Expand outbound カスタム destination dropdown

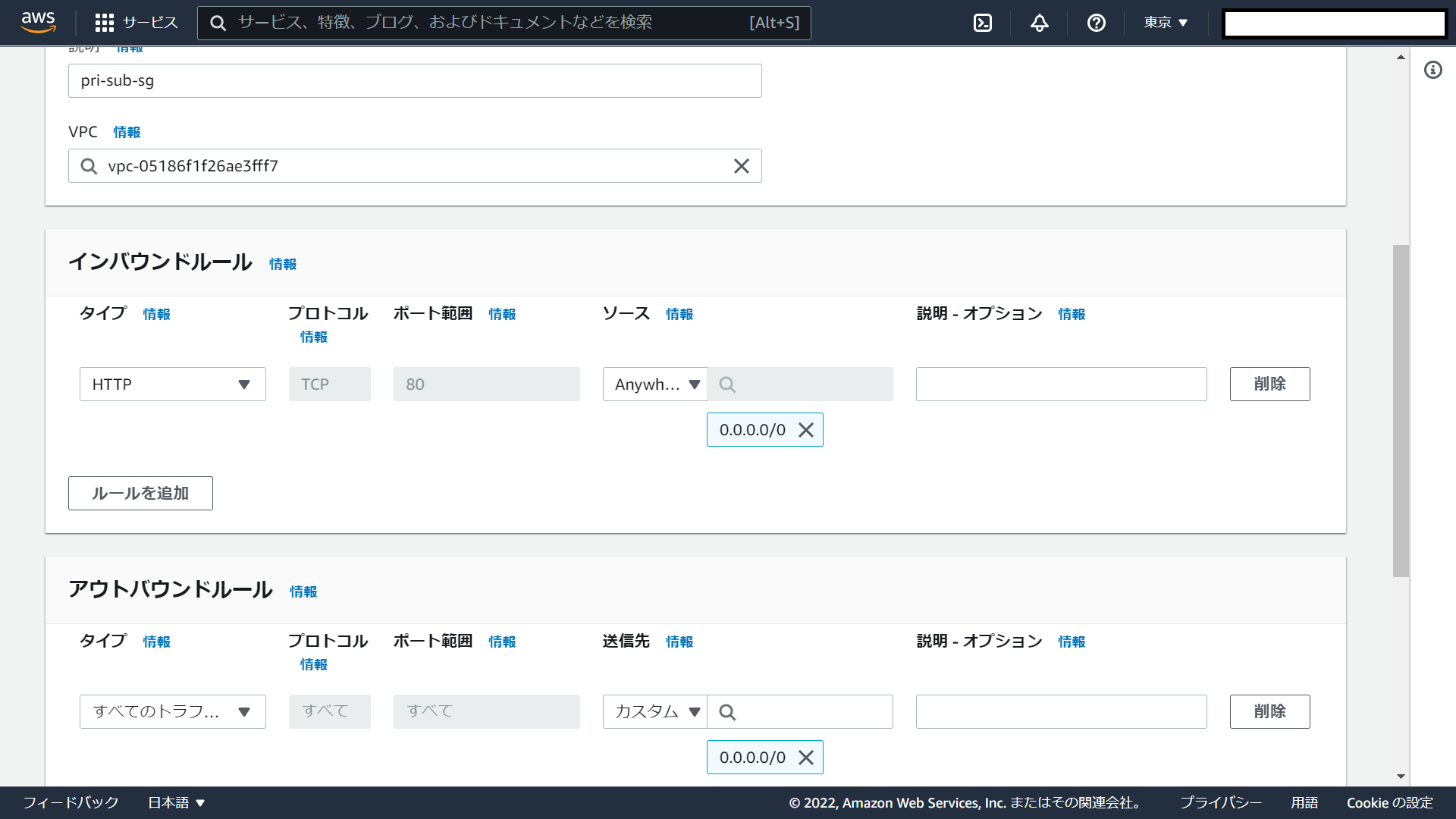pyautogui.click(x=655, y=712)
